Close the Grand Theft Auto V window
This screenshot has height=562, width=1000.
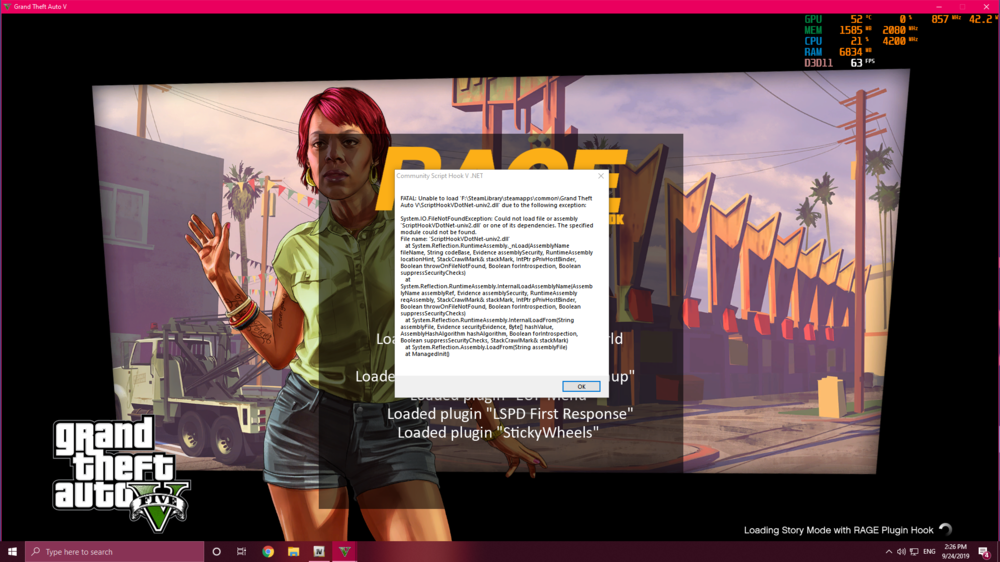coord(986,6)
